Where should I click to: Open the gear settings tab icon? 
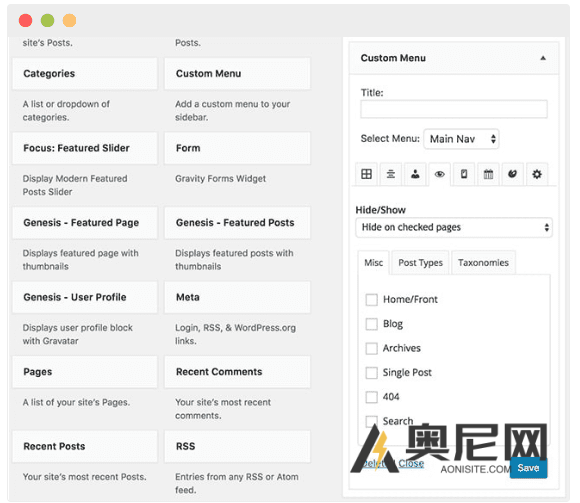point(537,174)
